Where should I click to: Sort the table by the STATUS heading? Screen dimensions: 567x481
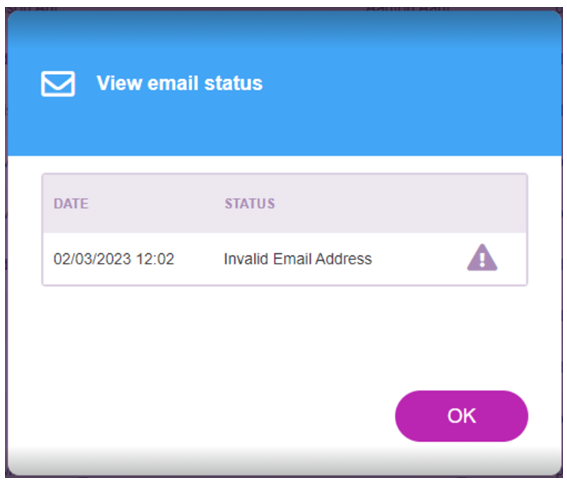pyautogui.click(x=250, y=204)
